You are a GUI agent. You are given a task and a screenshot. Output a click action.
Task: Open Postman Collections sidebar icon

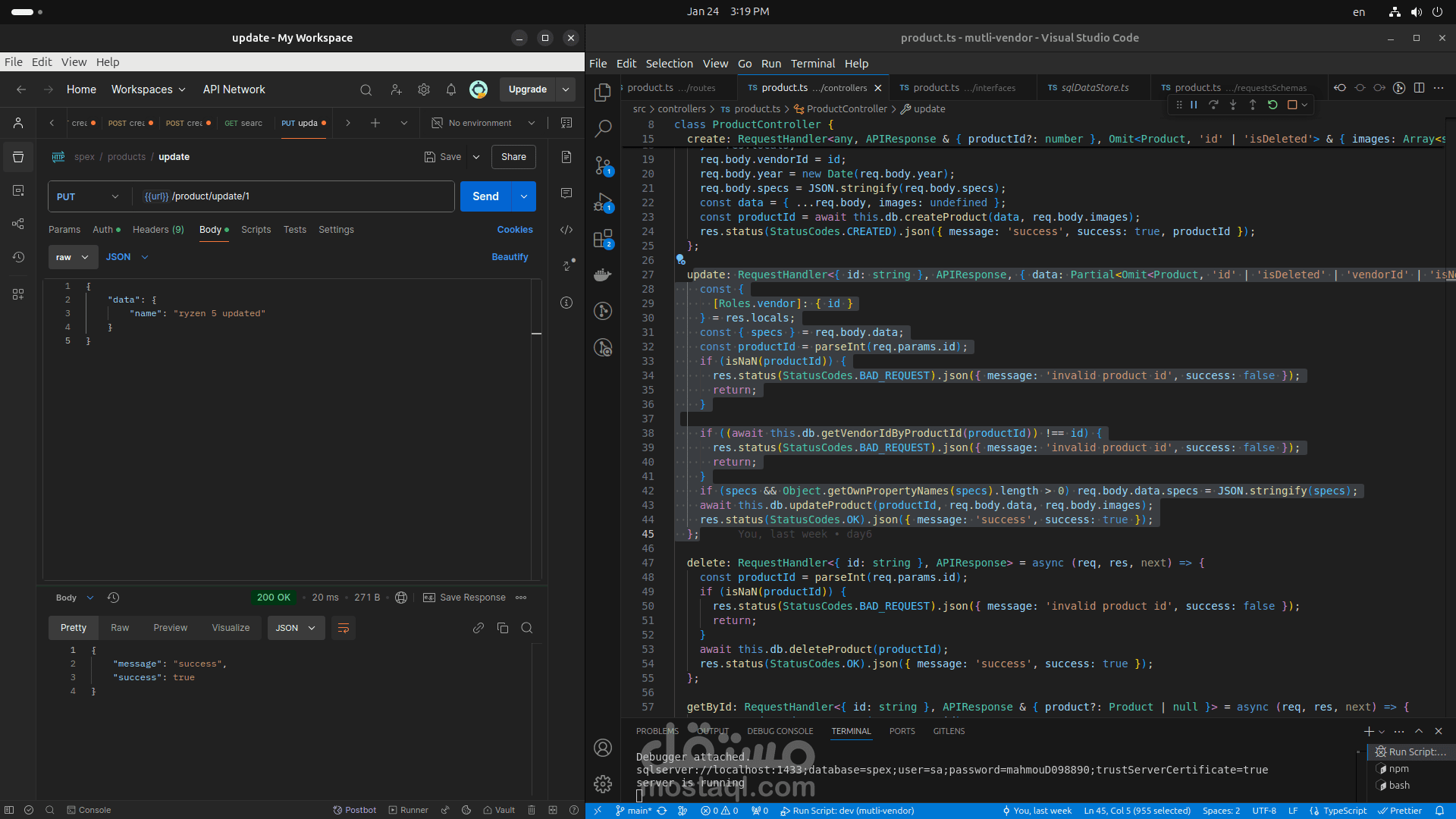pyautogui.click(x=18, y=157)
